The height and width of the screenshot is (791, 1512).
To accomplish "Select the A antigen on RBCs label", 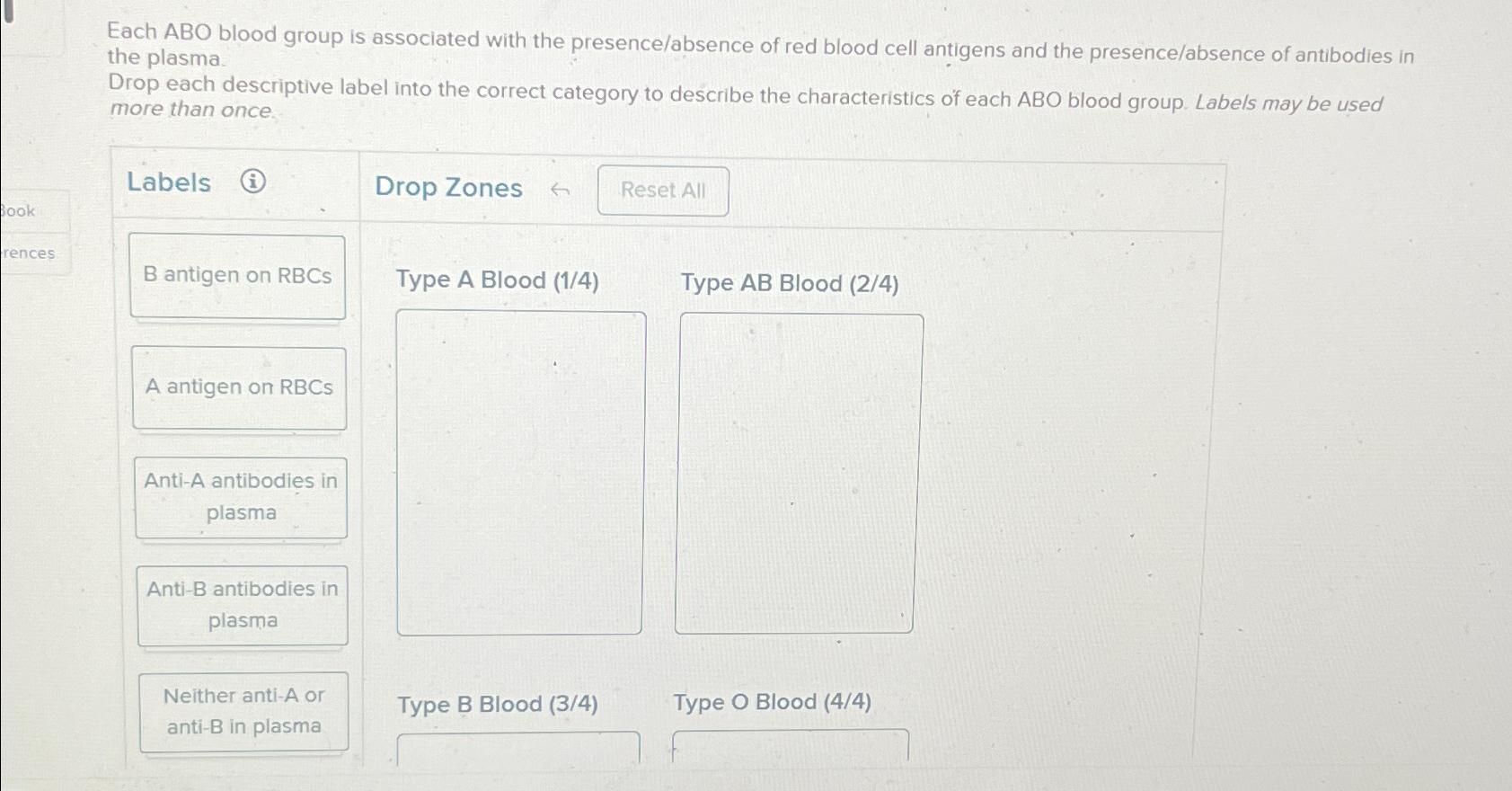I will click(x=238, y=387).
